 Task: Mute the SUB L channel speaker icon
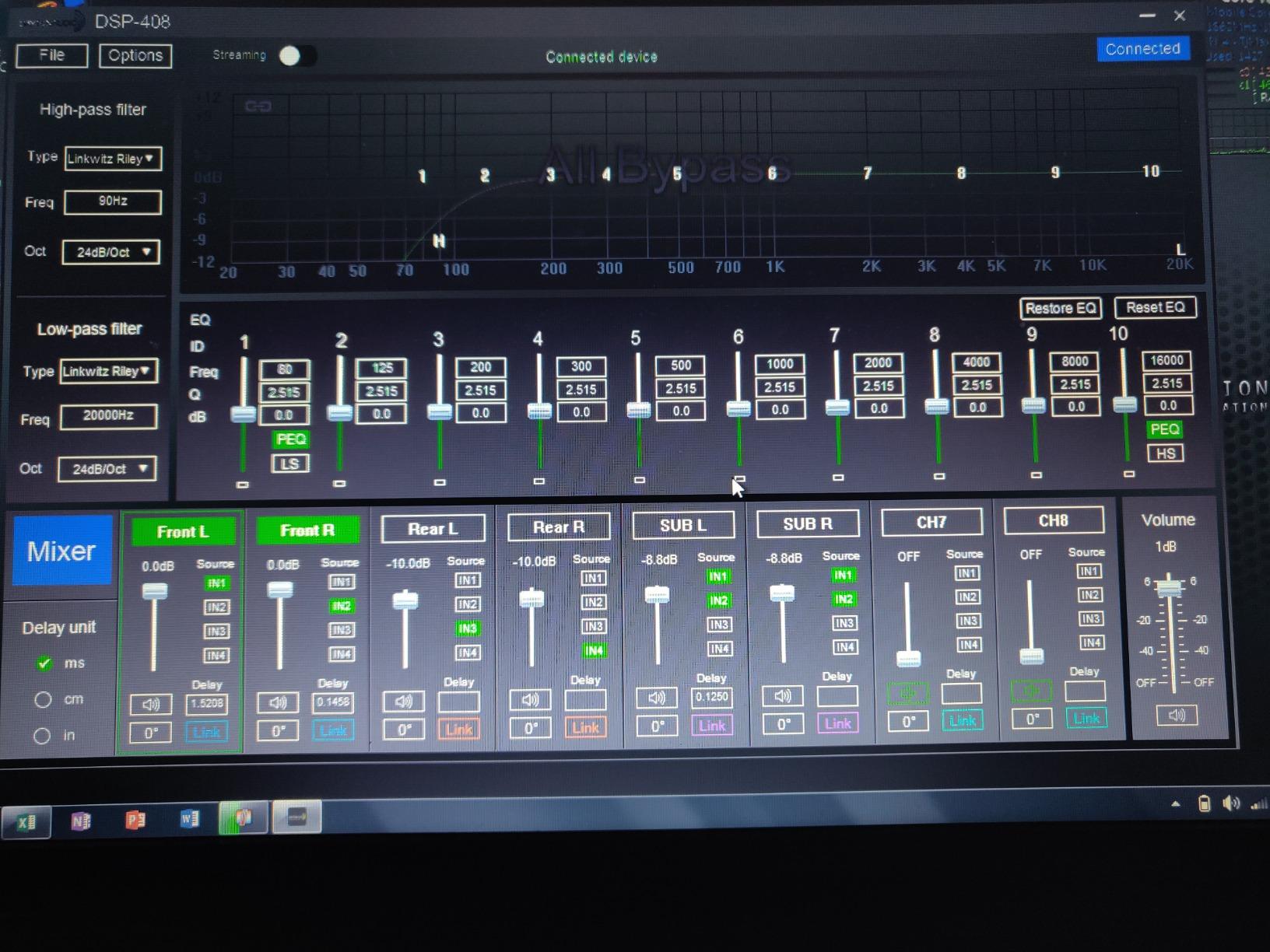coord(656,698)
